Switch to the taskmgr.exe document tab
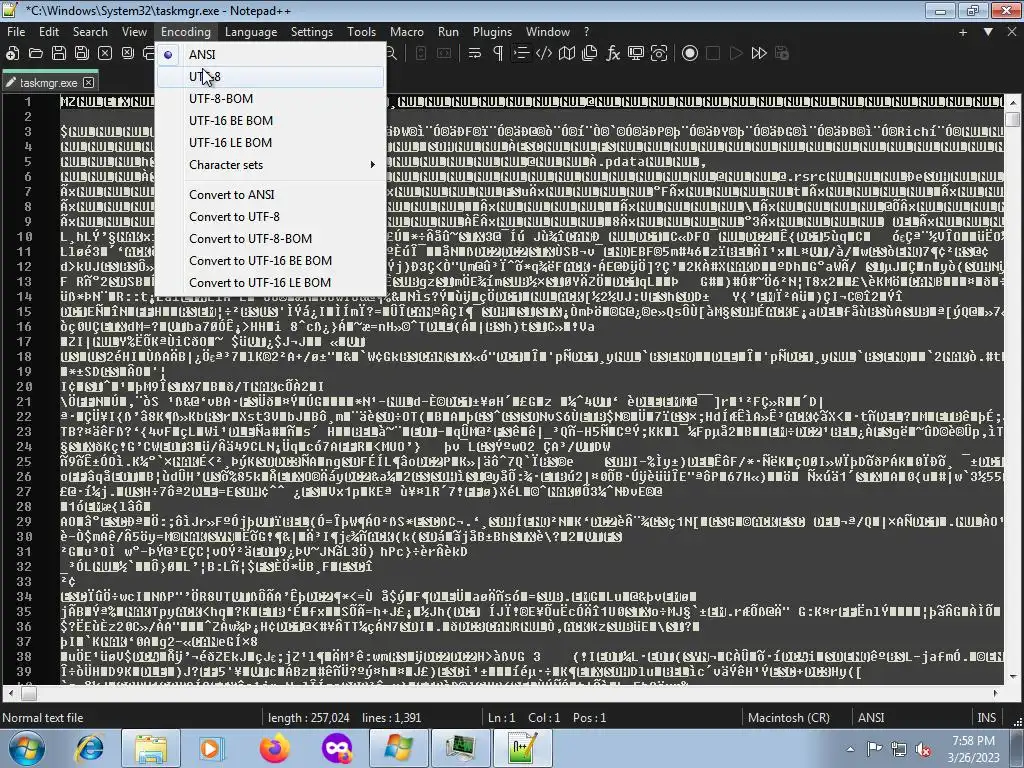The width and height of the screenshot is (1024, 768). click(x=49, y=83)
